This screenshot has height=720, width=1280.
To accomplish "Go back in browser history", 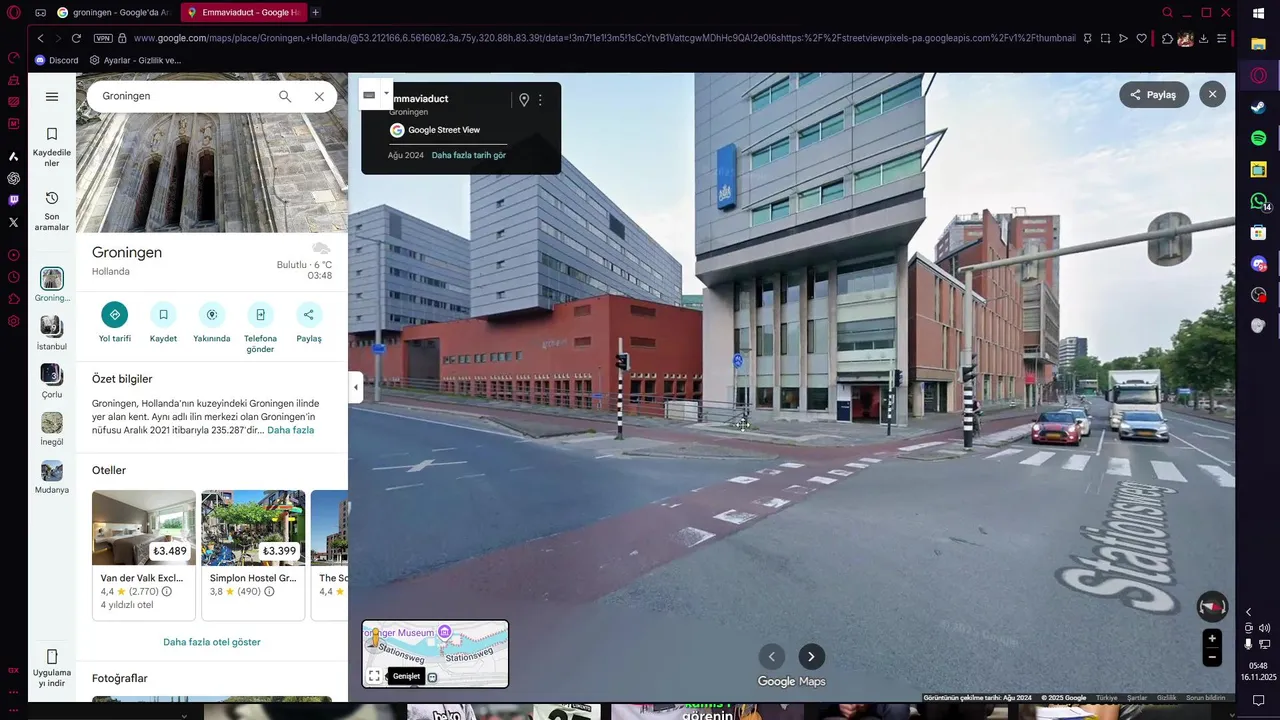I will click(x=40, y=38).
